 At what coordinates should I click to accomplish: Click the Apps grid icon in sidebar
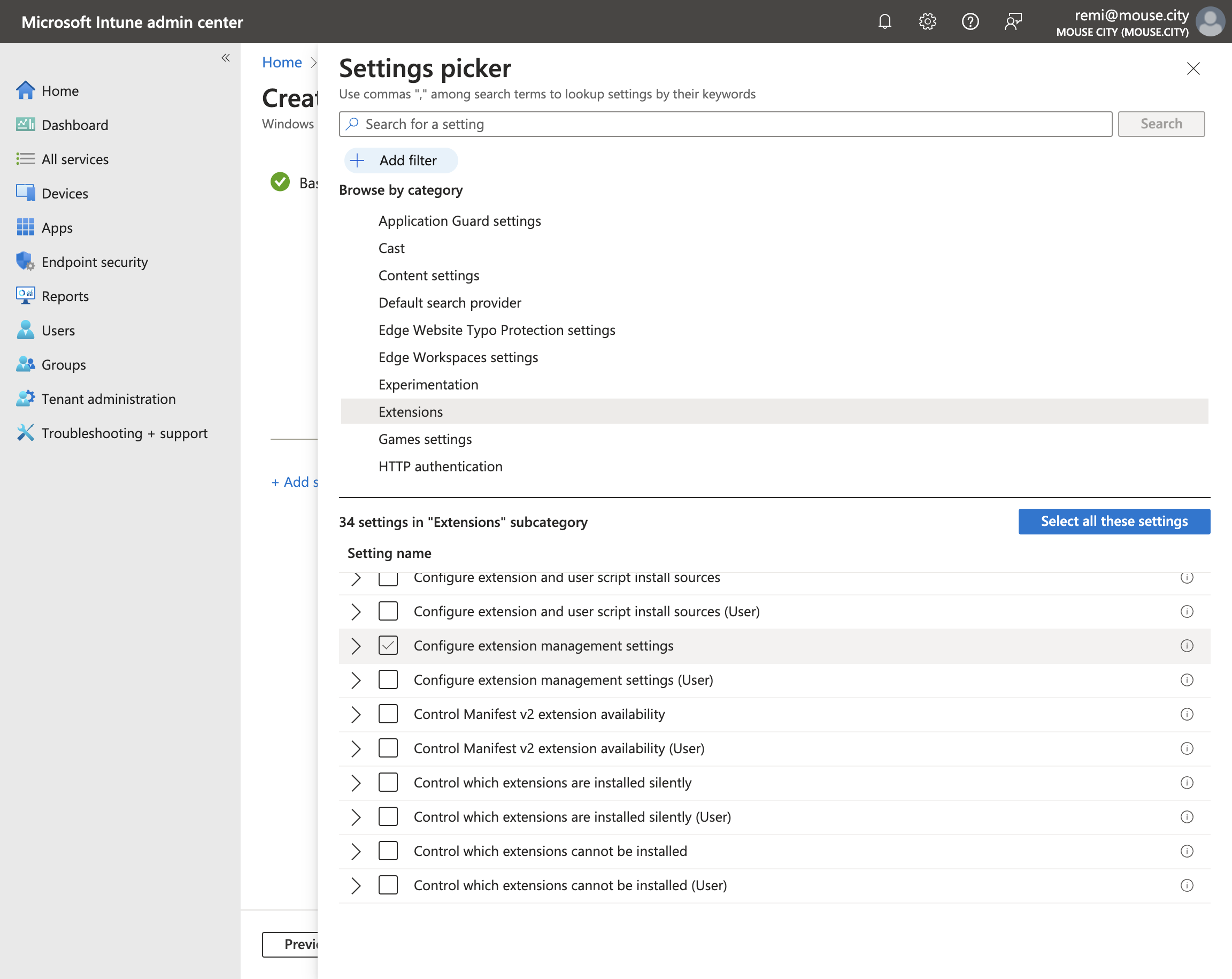(x=25, y=227)
